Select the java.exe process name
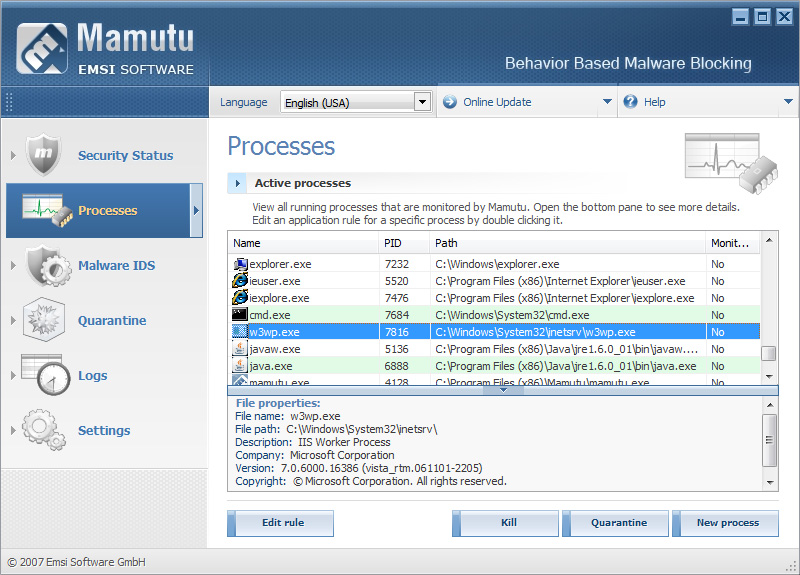 270,366
